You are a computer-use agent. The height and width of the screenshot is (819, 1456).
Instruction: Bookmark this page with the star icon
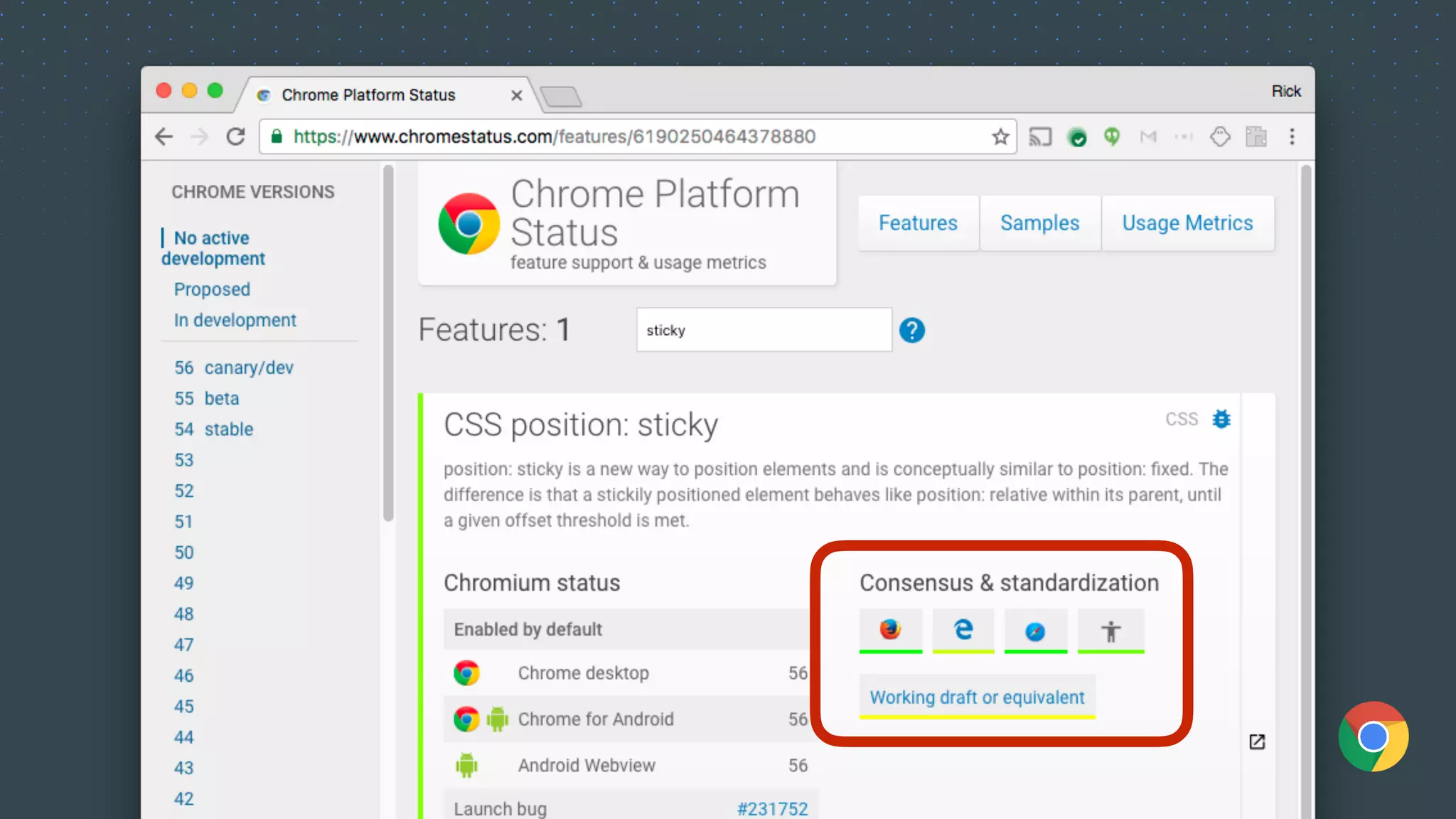[x=1000, y=136]
